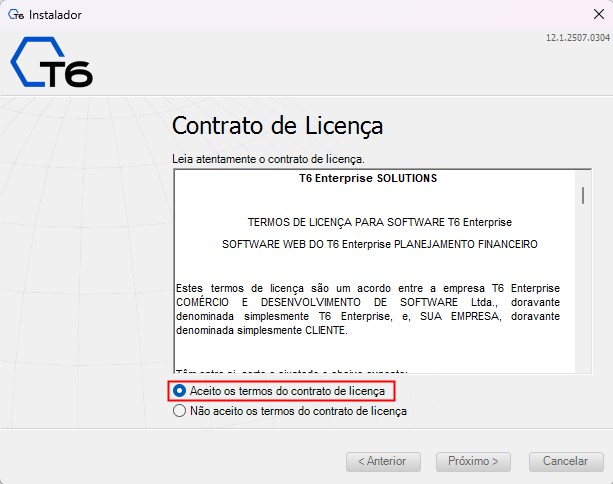
Task: Click the 'SOFTWARE WEB DO T6 Enterprise PLANEJAMENTO FINANCEIRO' line
Action: point(380,244)
